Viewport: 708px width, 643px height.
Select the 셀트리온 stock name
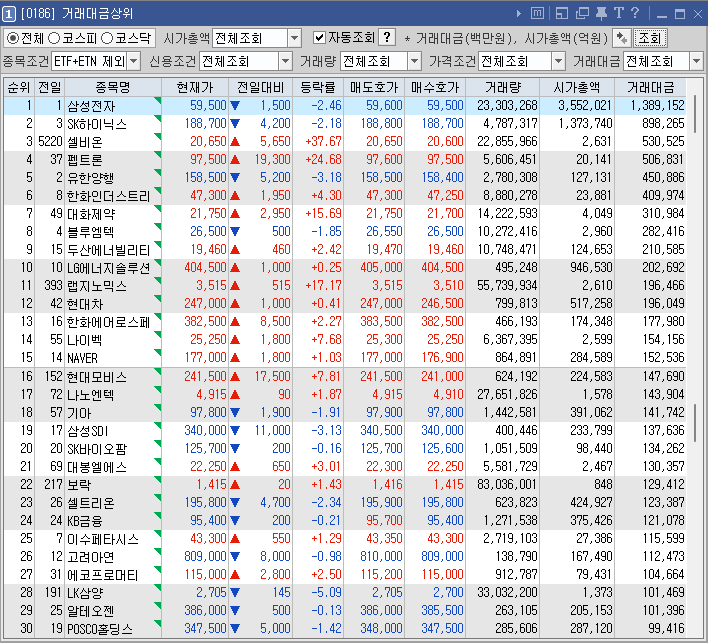pos(91,503)
